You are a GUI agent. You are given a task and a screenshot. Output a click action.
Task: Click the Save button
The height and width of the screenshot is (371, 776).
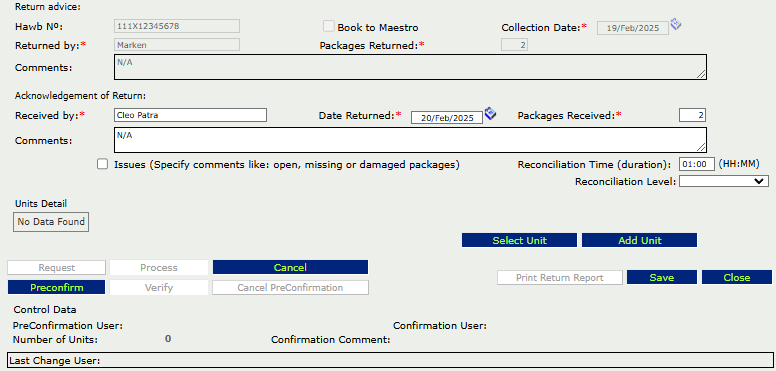(662, 278)
